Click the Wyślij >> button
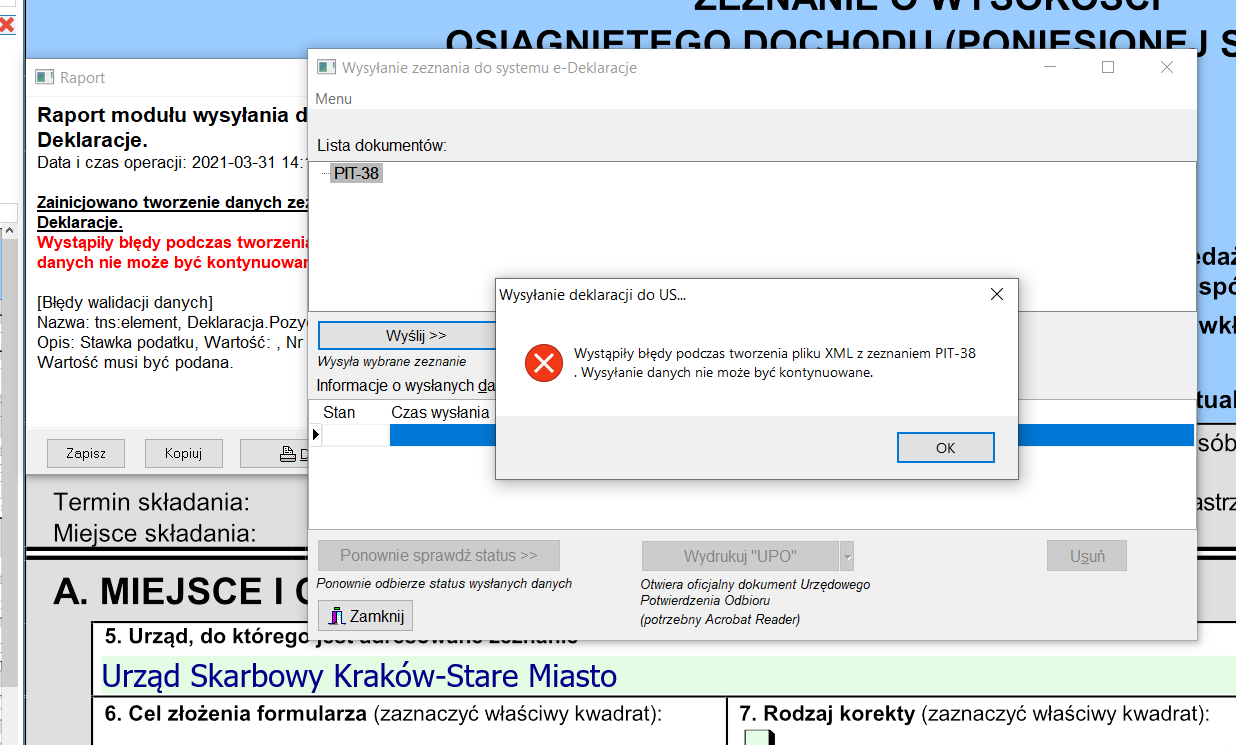Screen dimensions: 1236x745 (x=408, y=335)
